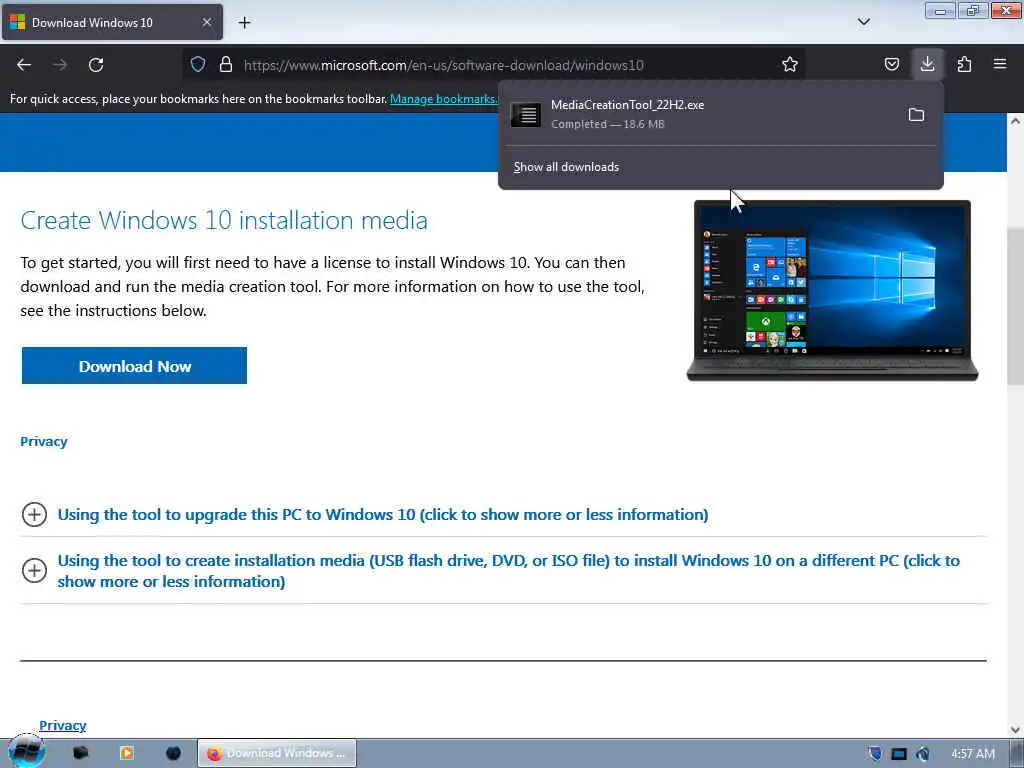Show downloaded file in folder

[x=916, y=115]
